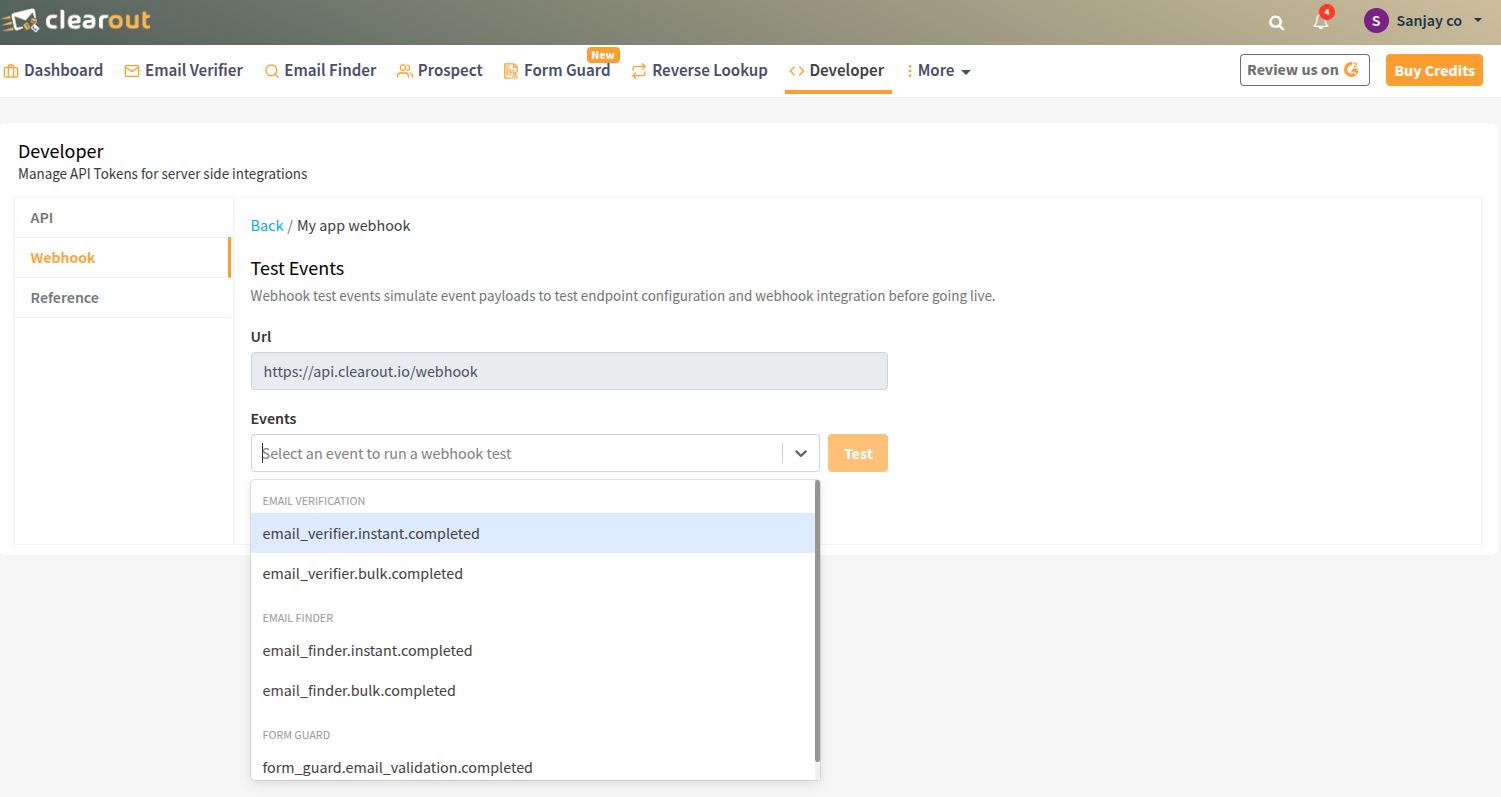Go to Reverse Lookup
The width and height of the screenshot is (1501, 797).
(x=699, y=71)
